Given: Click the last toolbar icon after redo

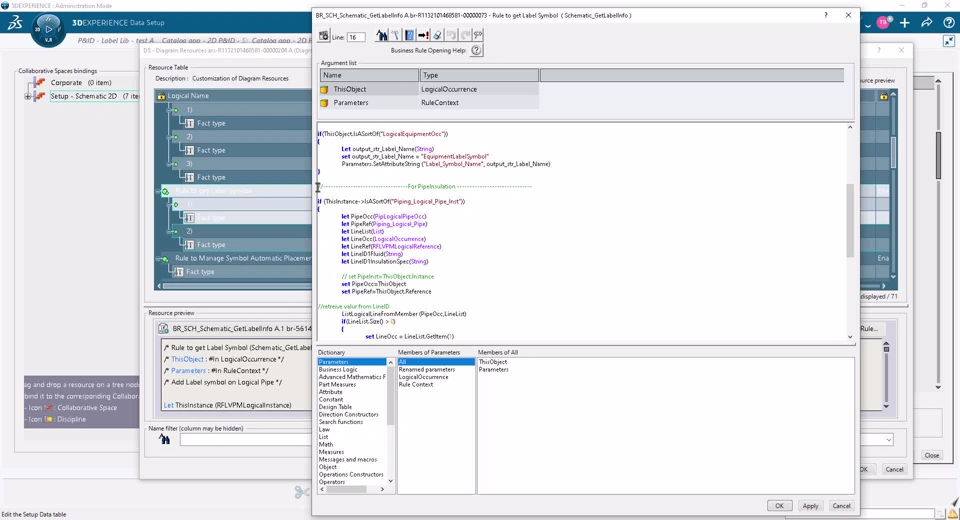Looking at the screenshot, I should [478, 36].
